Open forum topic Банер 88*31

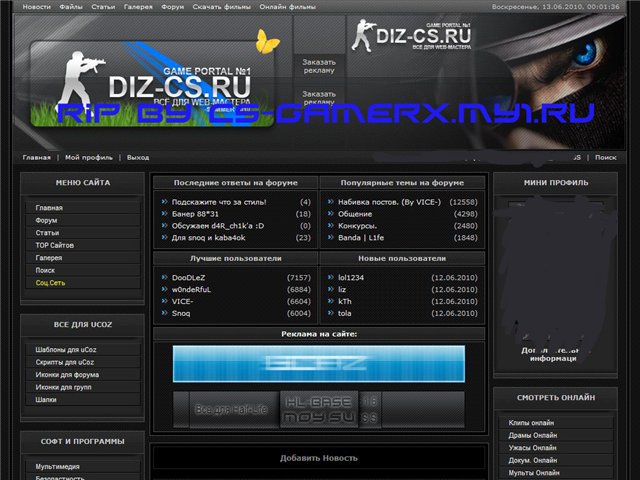pos(195,214)
